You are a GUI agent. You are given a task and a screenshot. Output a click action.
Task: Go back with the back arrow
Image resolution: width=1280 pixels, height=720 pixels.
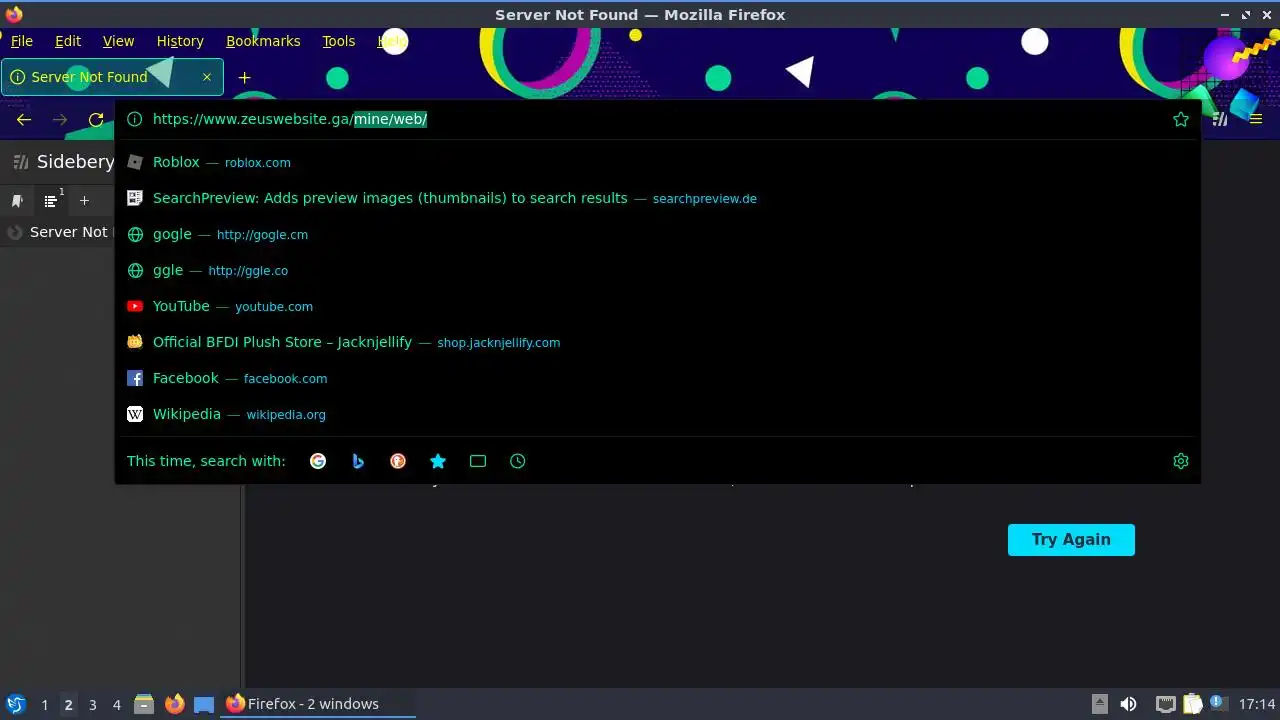24,119
